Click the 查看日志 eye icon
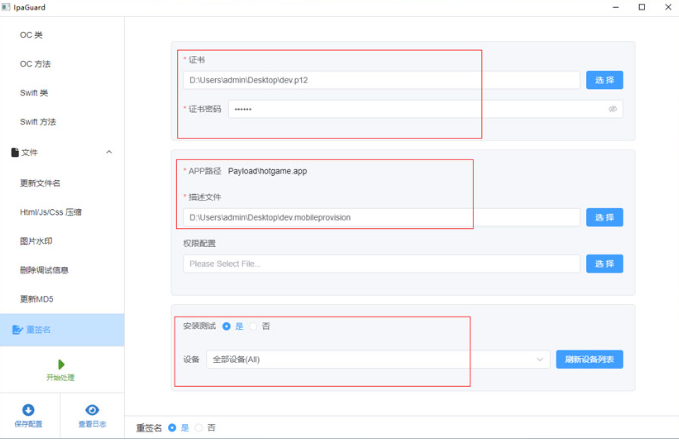Viewport: 679px width, 440px height. point(92,410)
